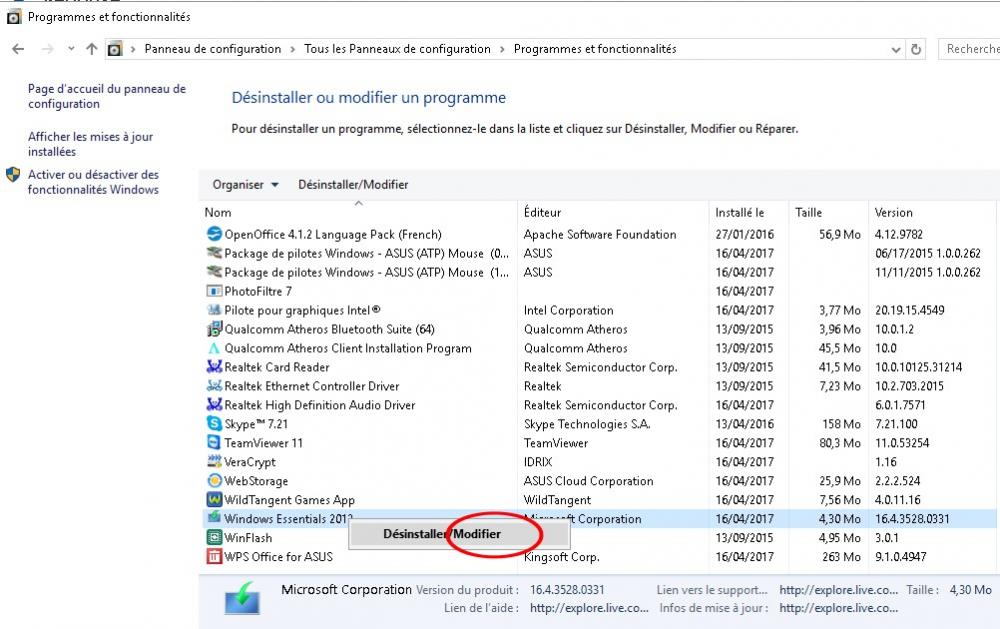The height and width of the screenshot is (629, 1000).
Task: Navigate to Tous les Panneaux de configuration breadcrumb
Action: (x=398, y=49)
